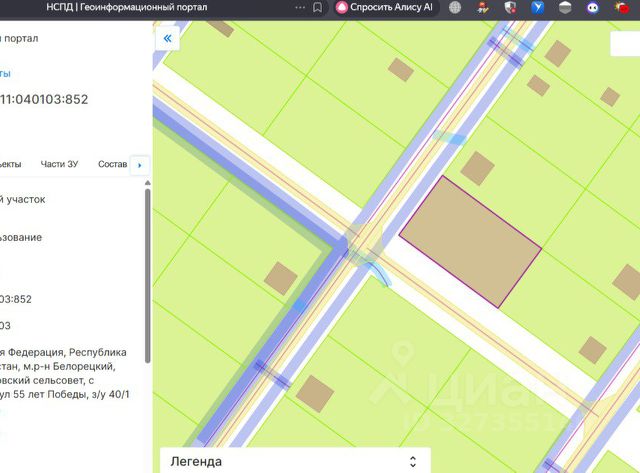Open the three-dots page menu in address bar
Screen dimensions: 640x473
300,7
